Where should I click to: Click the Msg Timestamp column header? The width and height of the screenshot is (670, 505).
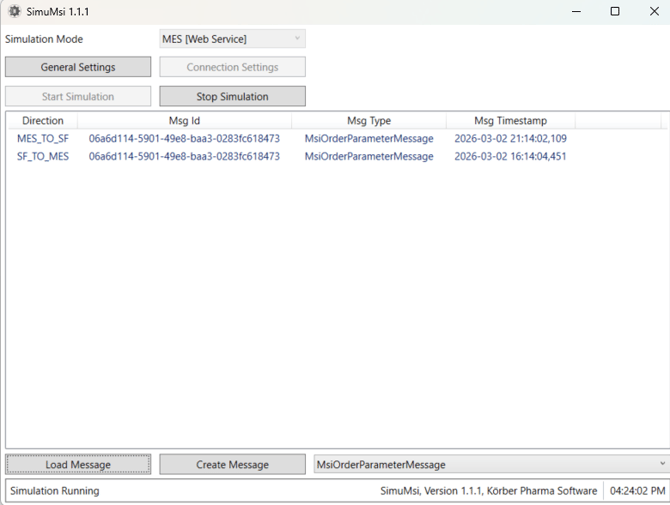tap(510, 121)
